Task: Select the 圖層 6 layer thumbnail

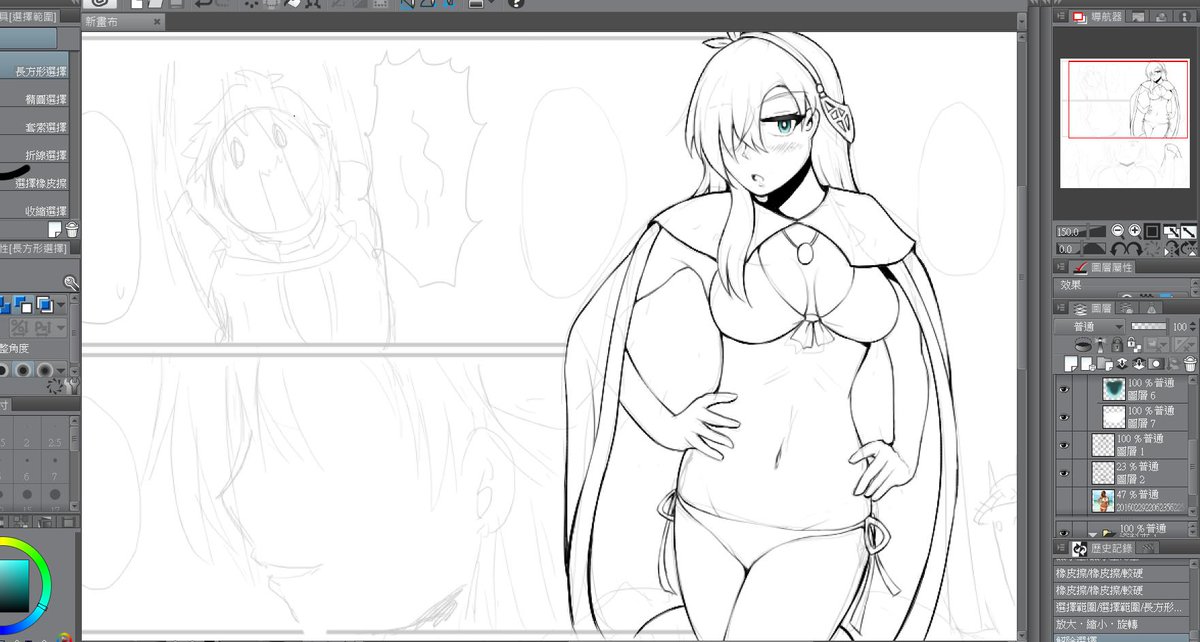Action: point(1113,389)
